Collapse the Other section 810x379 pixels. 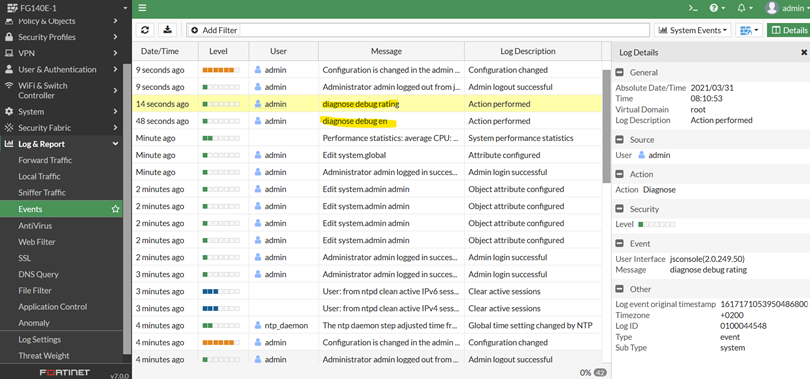(x=619, y=289)
